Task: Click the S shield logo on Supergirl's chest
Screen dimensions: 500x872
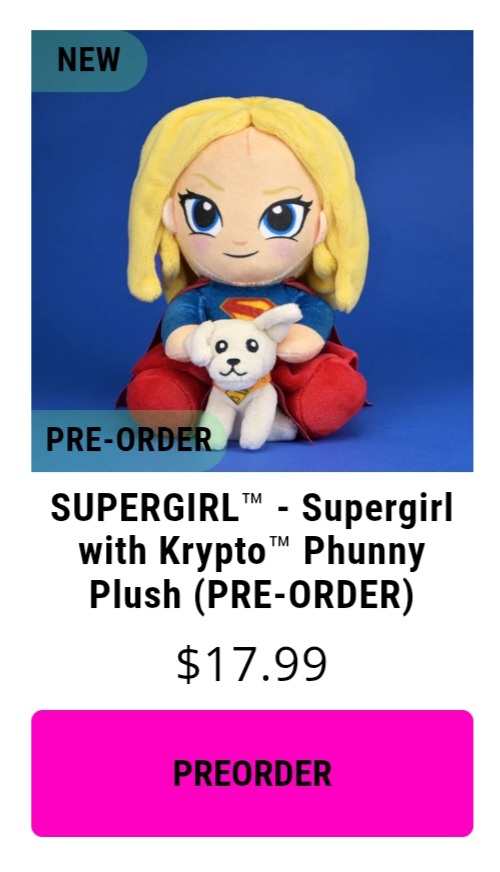Action: [247, 308]
